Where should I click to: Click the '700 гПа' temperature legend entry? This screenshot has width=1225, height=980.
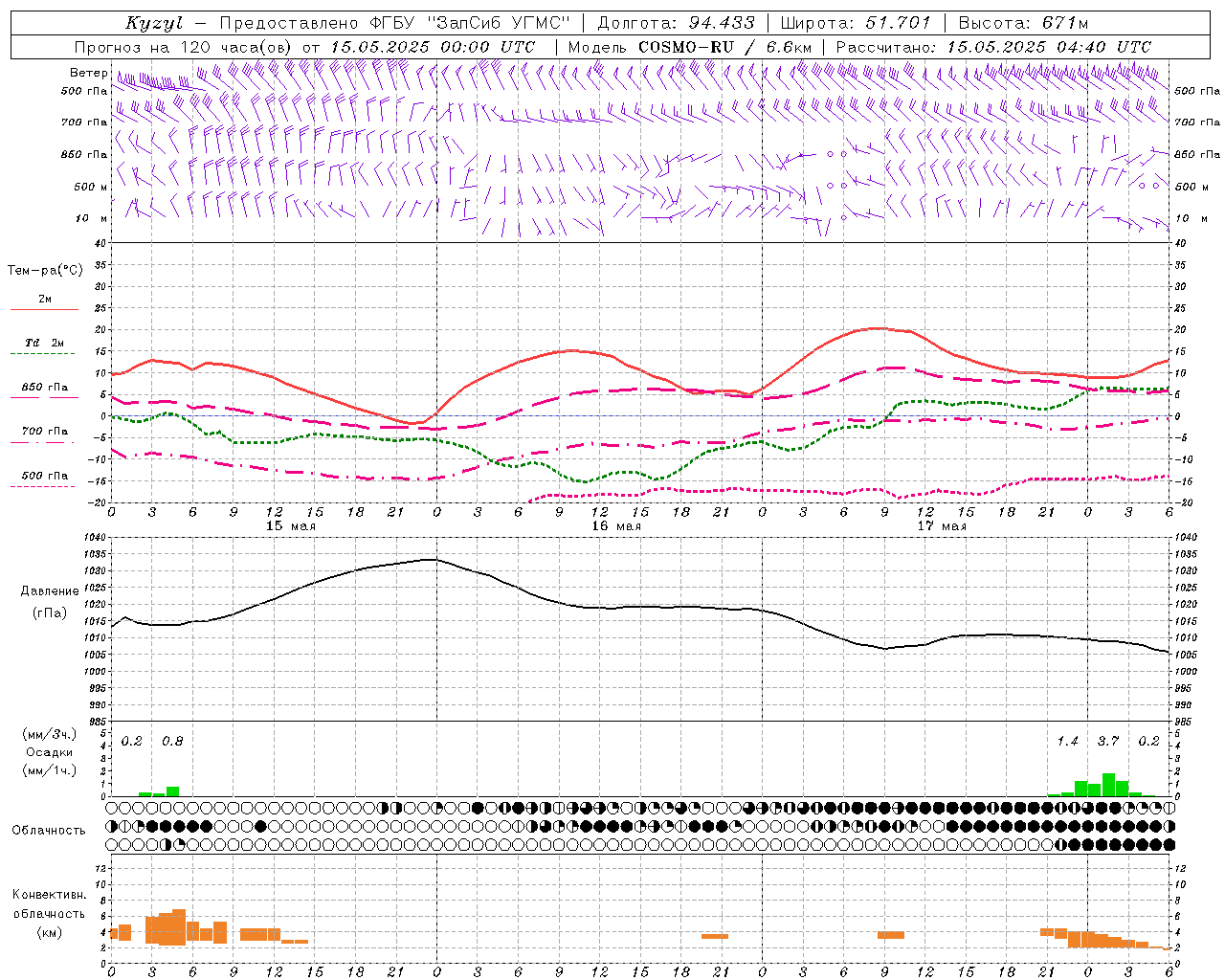pos(44,432)
